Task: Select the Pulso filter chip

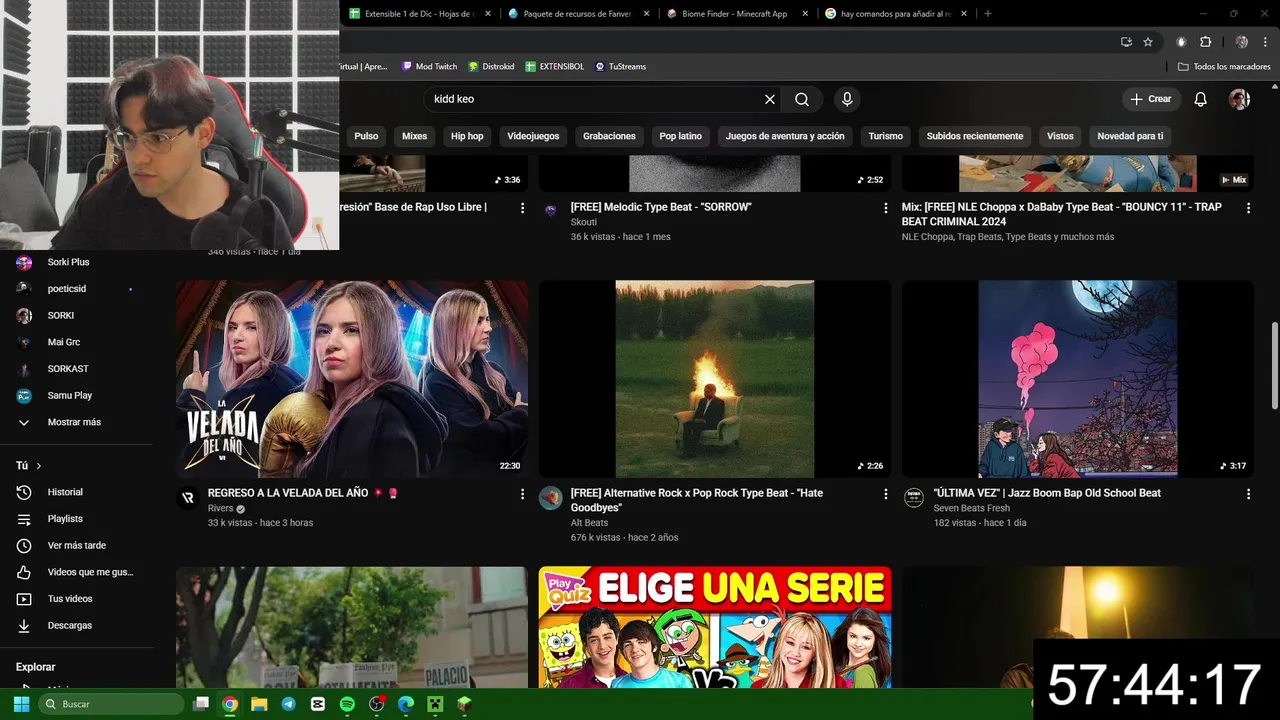Action: point(366,136)
